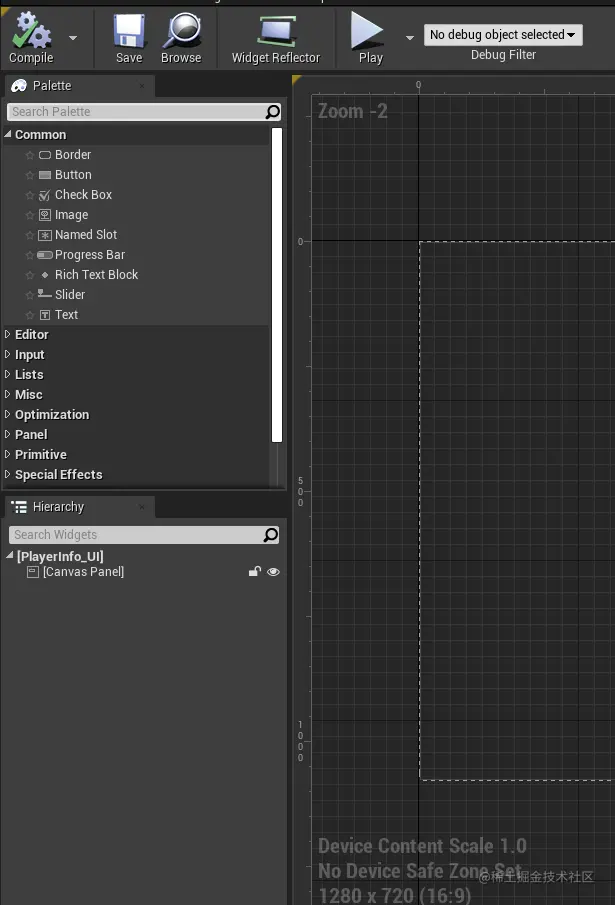Expand the Editor category
Image resolution: width=615 pixels, height=905 pixels.
coord(8,334)
